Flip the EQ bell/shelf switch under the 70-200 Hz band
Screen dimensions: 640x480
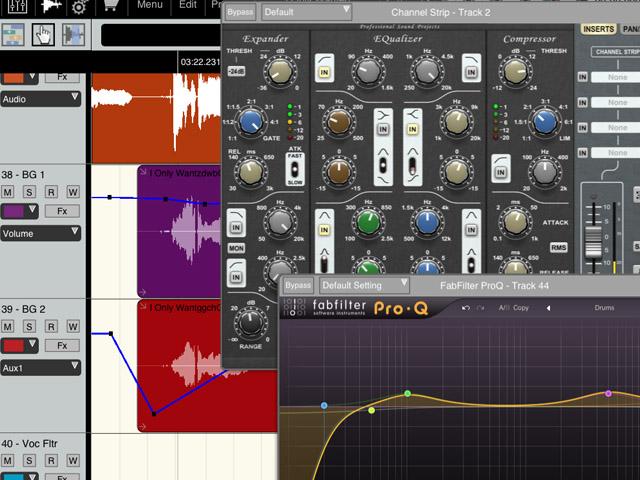click(x=383, y=165)
